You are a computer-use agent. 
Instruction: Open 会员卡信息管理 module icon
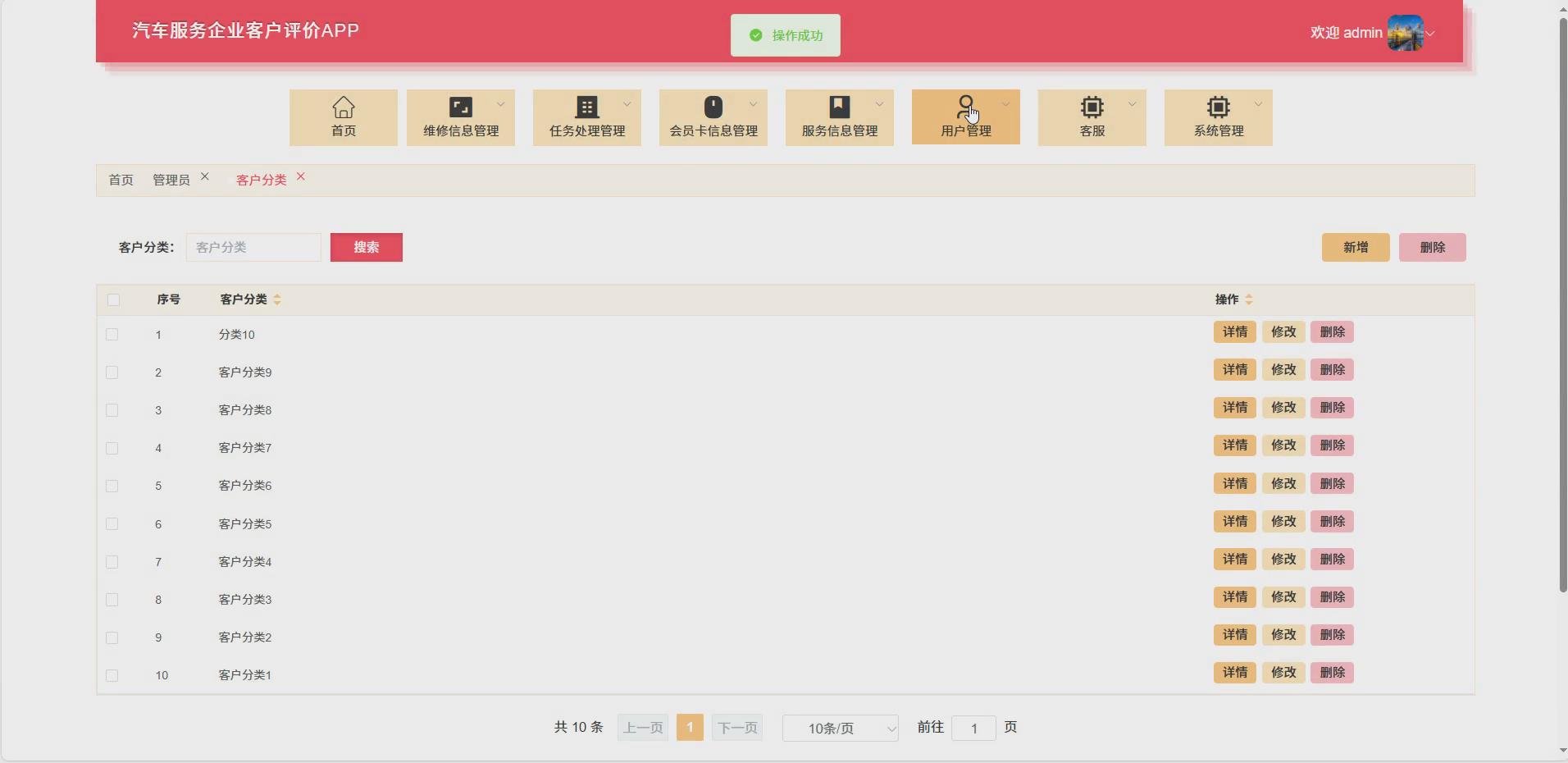pos(713,107)
